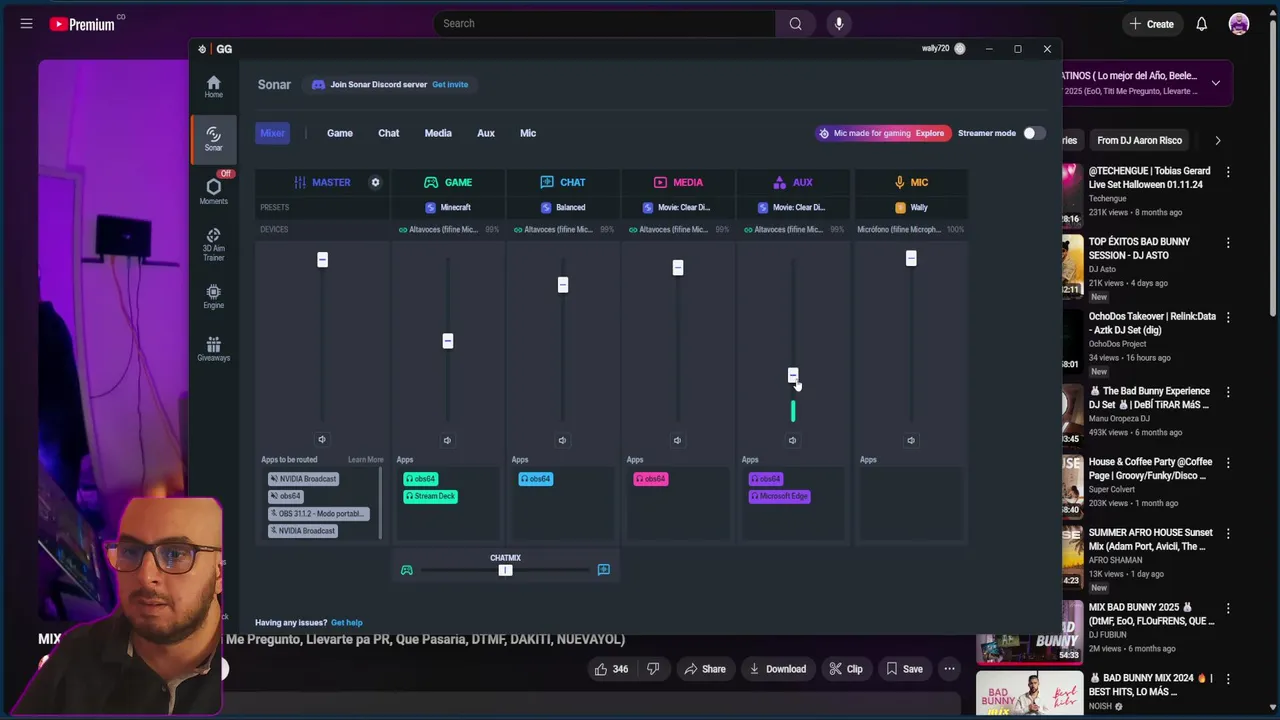Open Aux preset Movie: Clear Dialogue dropdown
Image resolution: width=1280 pixels, height=720 pixels.
(x=793, y=207)
